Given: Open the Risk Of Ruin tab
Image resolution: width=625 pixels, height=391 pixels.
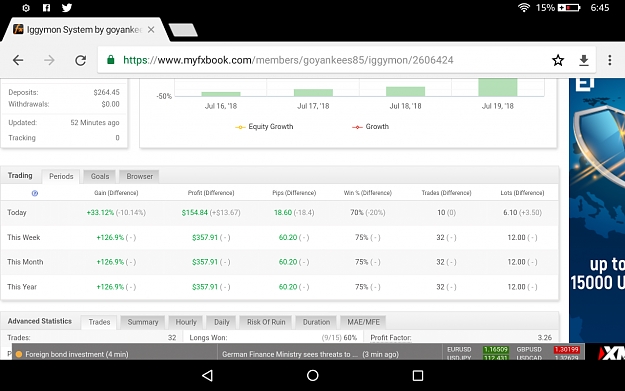Looking at the screenshot, I should 266,322.
